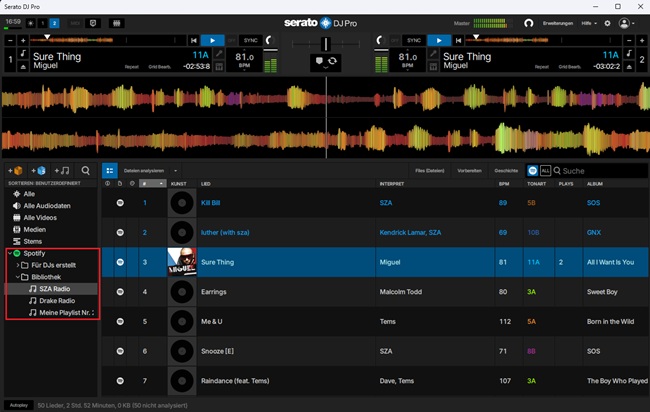Toggle the MIDI button
This screenshot has height=412, width=650.
tap(75, 23)
